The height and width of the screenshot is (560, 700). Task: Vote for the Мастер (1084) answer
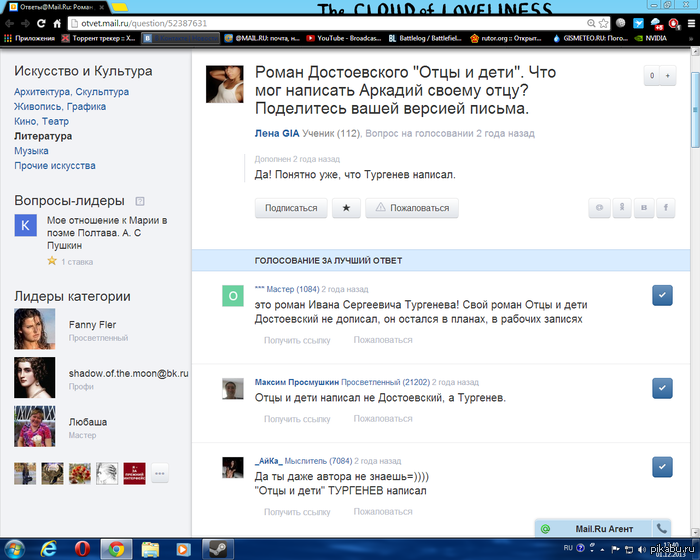tap(662, 295)
